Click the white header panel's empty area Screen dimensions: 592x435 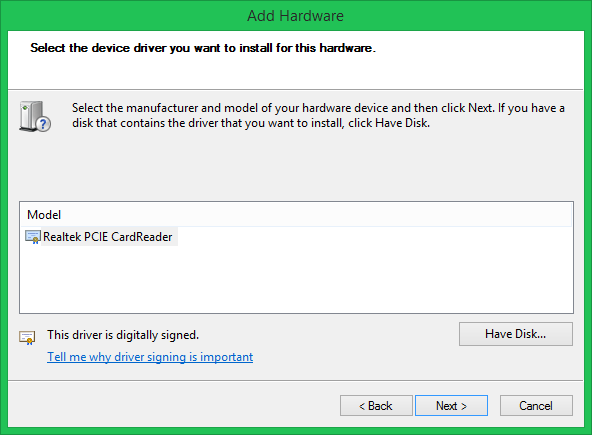[296, 72]
